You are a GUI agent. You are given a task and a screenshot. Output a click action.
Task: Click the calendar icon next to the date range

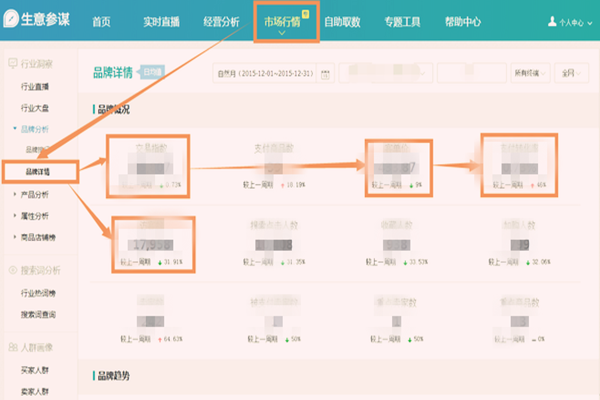coord(325,74)
